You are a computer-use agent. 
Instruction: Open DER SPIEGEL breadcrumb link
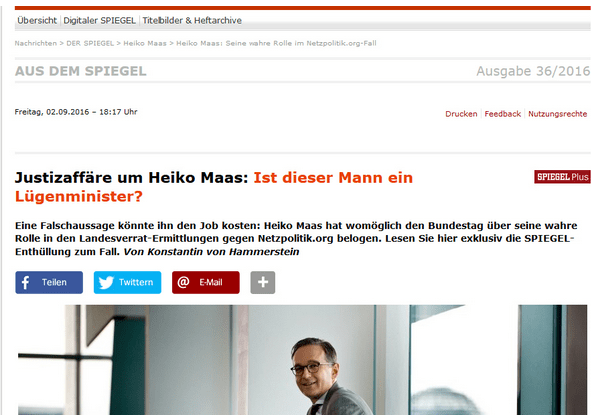click(90, 43)
